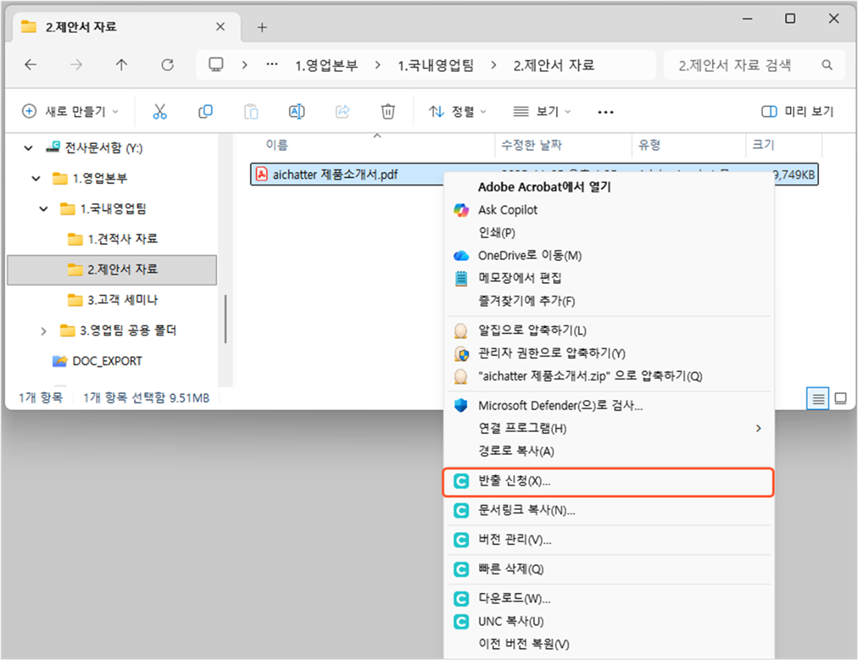Switch to large thumbnails view icon in status bar
The image size is (858, 660).
pyautogui.click(x=840, y=398)
